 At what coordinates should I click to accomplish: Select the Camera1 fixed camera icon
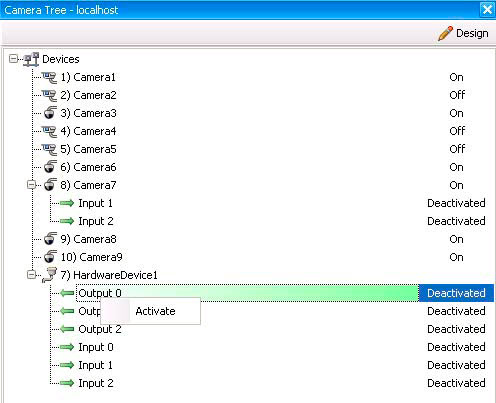(x=49, y=77)
